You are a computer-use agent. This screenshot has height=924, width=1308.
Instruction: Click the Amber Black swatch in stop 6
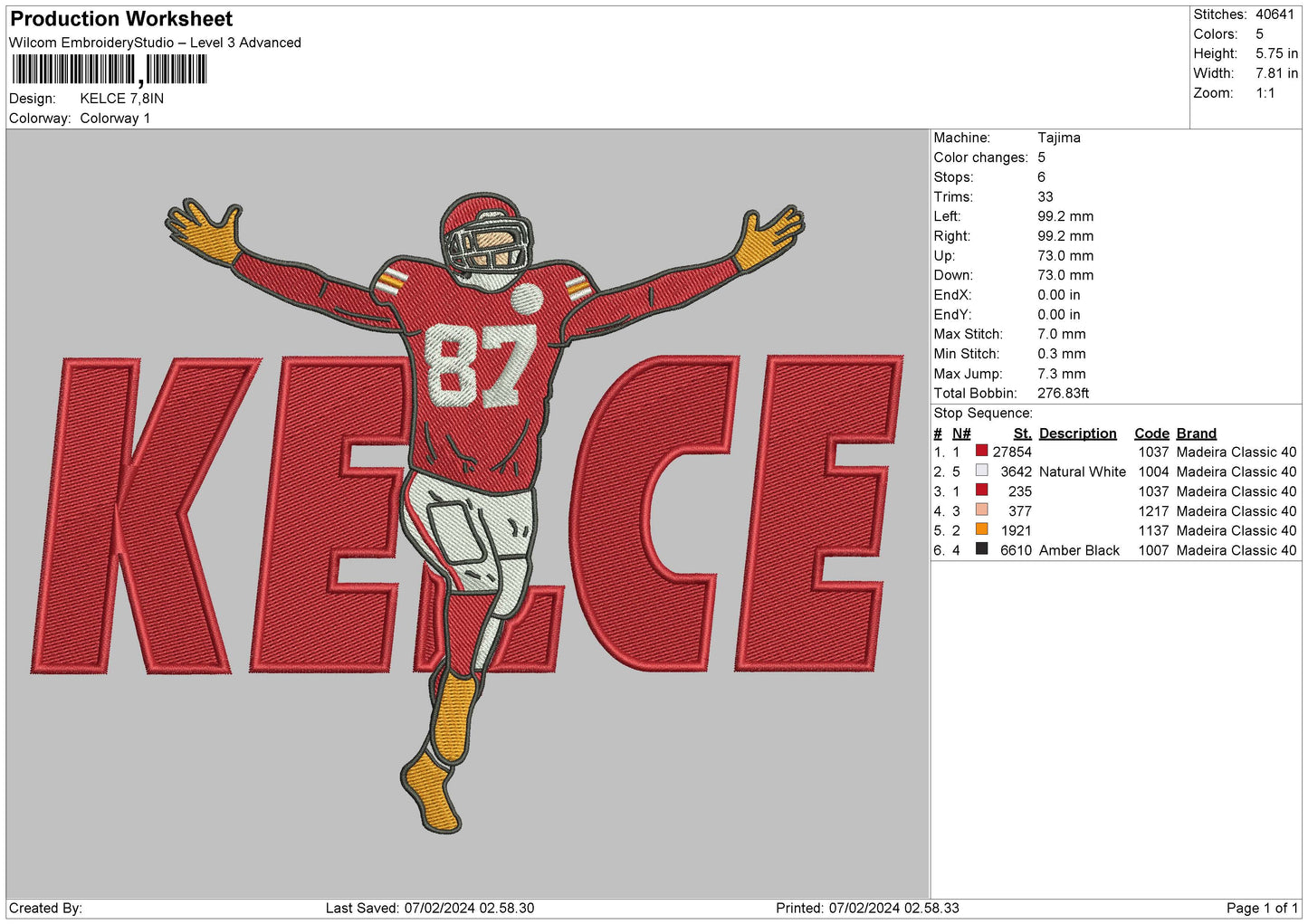981,549
